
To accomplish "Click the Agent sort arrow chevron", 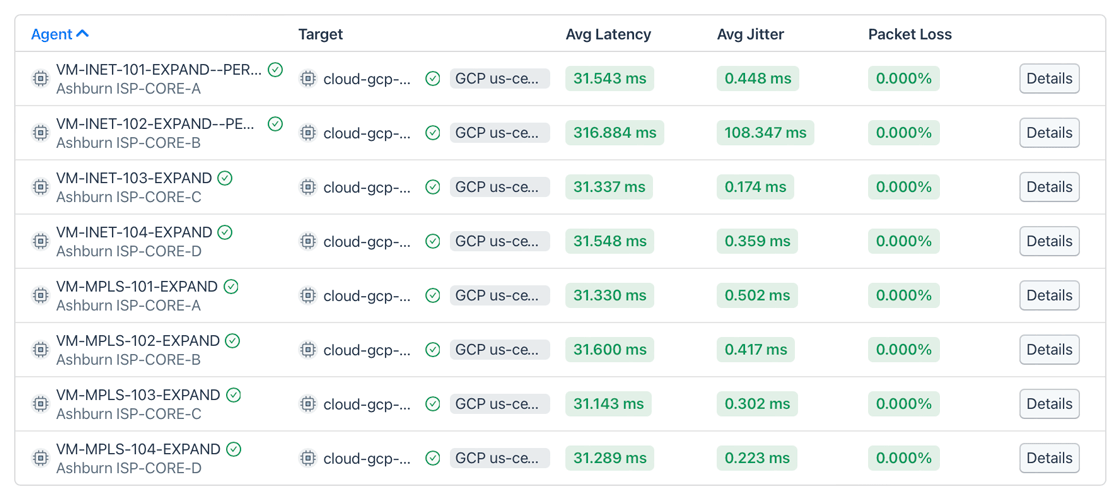I will (83, 34).
